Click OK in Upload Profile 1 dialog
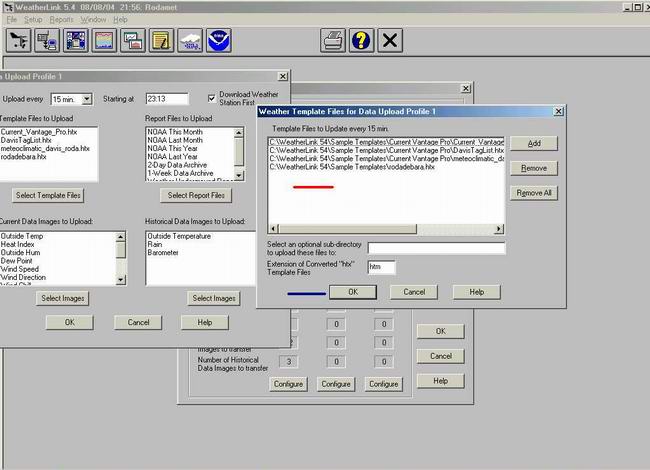The image size is (650, 470). coord(70,322)
